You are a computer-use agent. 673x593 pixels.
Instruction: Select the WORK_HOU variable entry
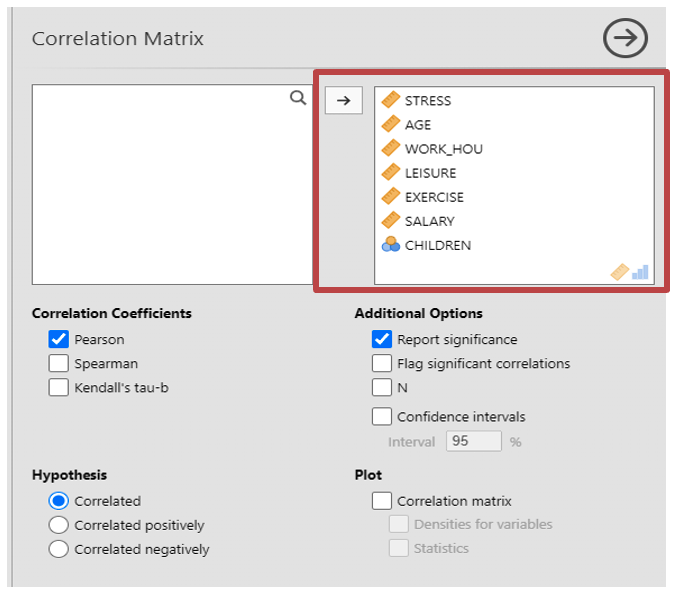443,149
